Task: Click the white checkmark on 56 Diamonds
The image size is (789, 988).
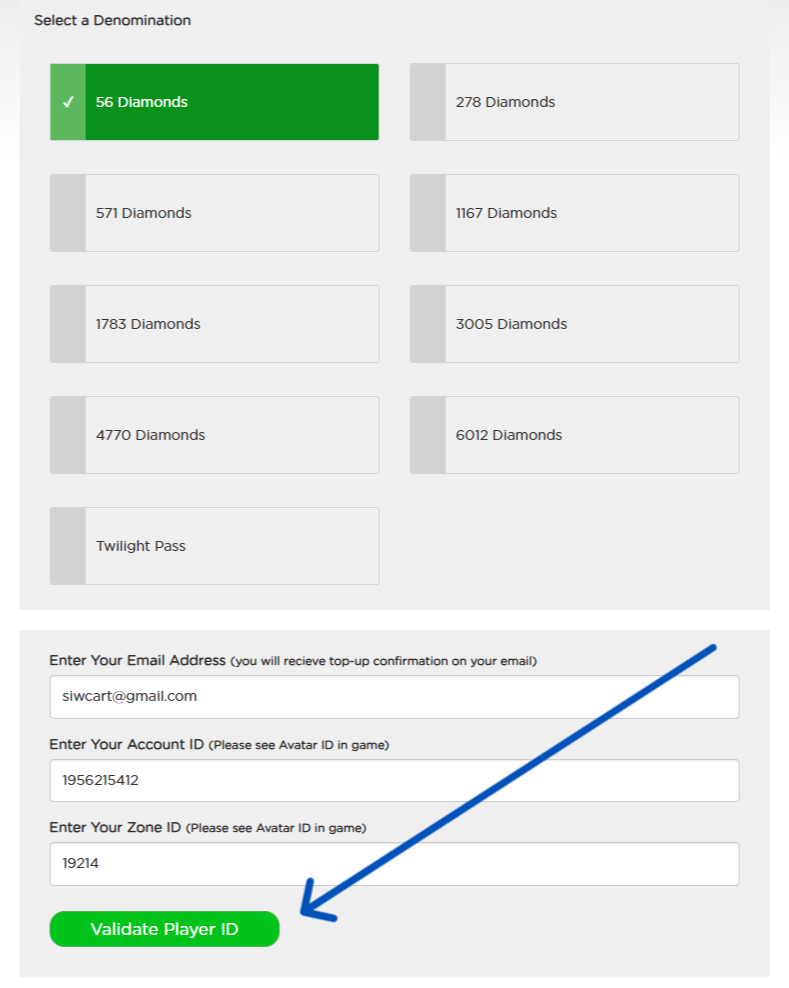Action: (68, 102)
